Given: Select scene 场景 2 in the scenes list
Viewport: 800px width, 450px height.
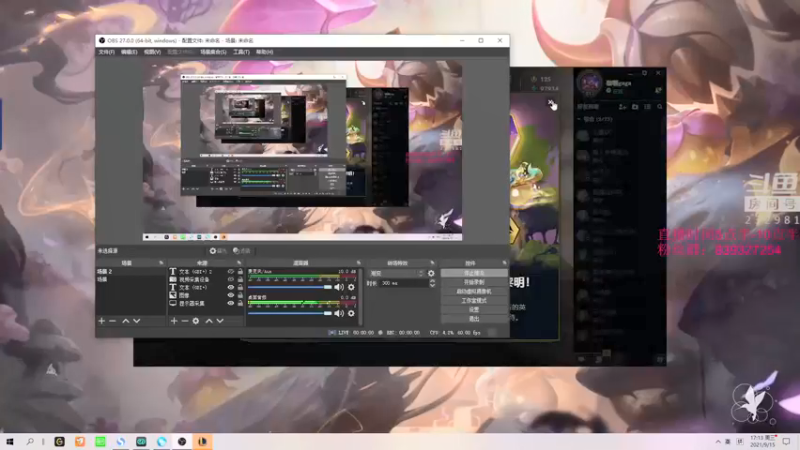Looking at the screenshot, I should [131, 271].
